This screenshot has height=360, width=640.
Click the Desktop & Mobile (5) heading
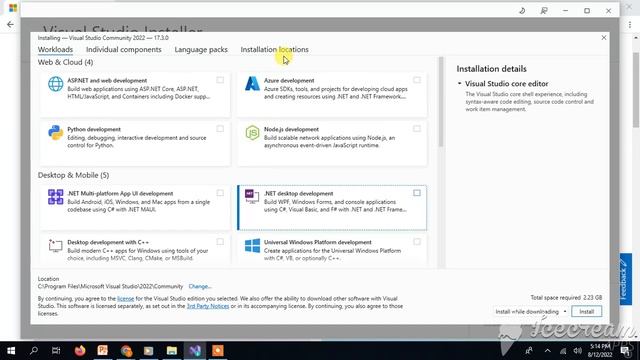[73, 175]
